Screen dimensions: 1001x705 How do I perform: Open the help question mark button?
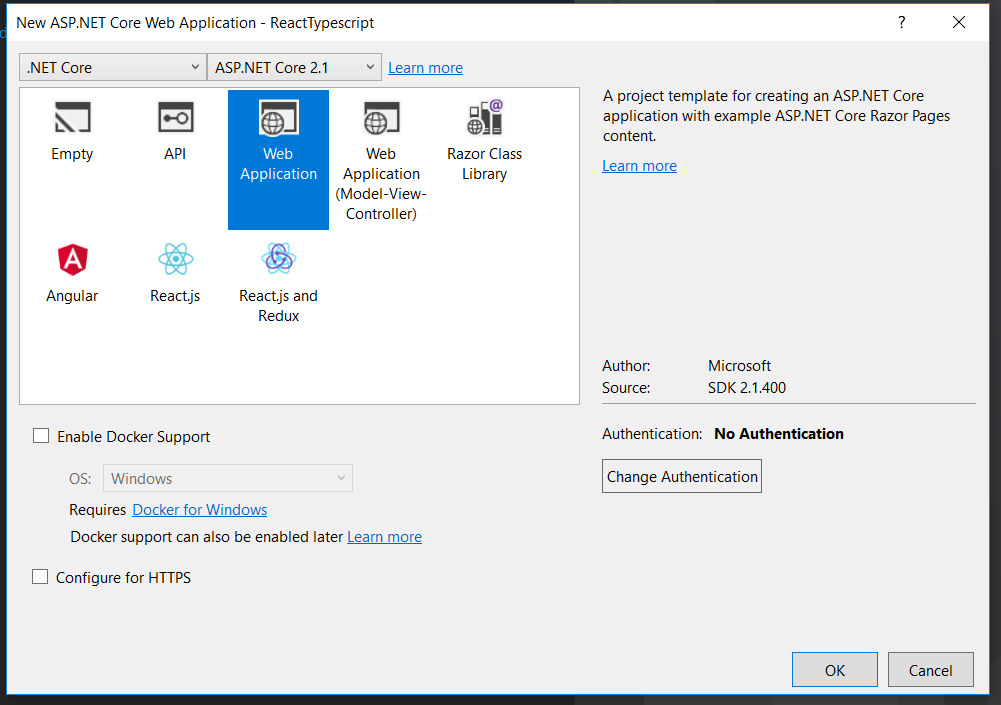901,22
